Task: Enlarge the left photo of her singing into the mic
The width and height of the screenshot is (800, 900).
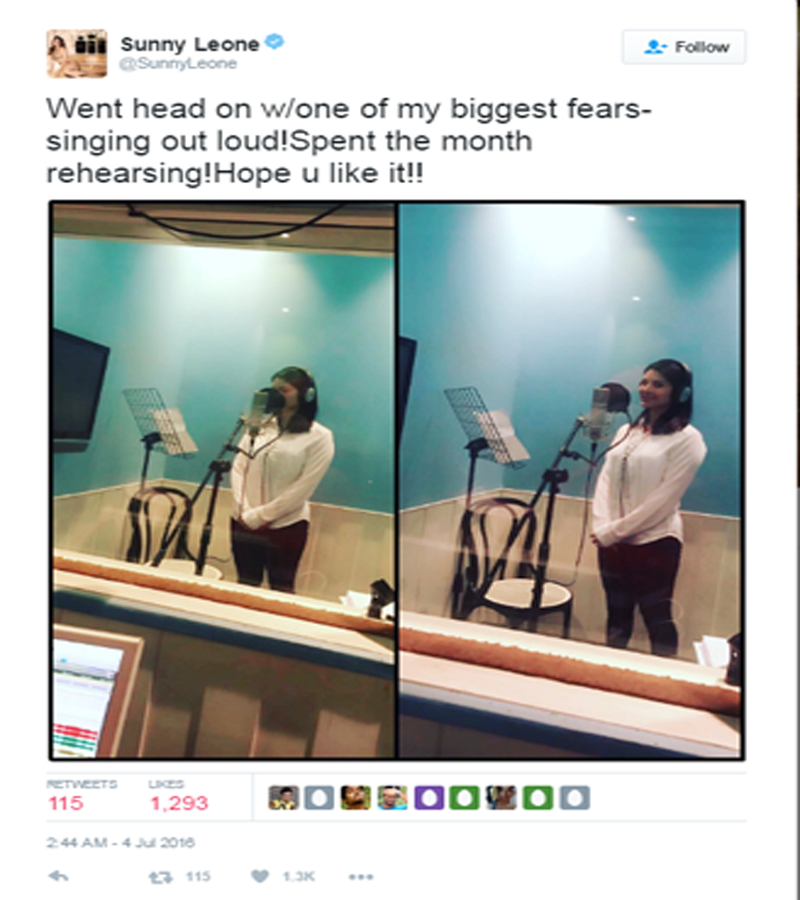Action: click(224, 480)
